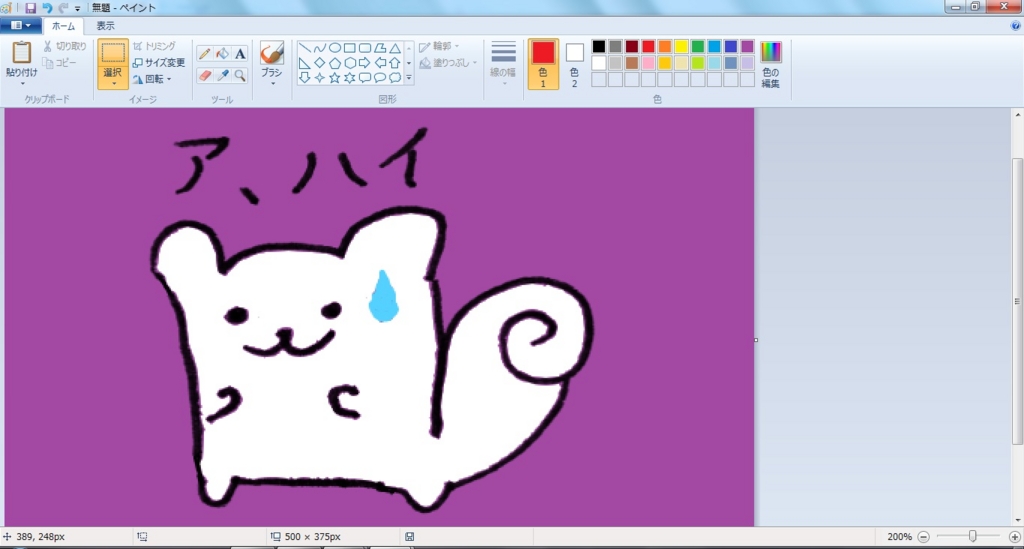The height and width of the screenshot is (549, 1024).
Task: Pick the yellow color swatch
Action: pos(681,46)
